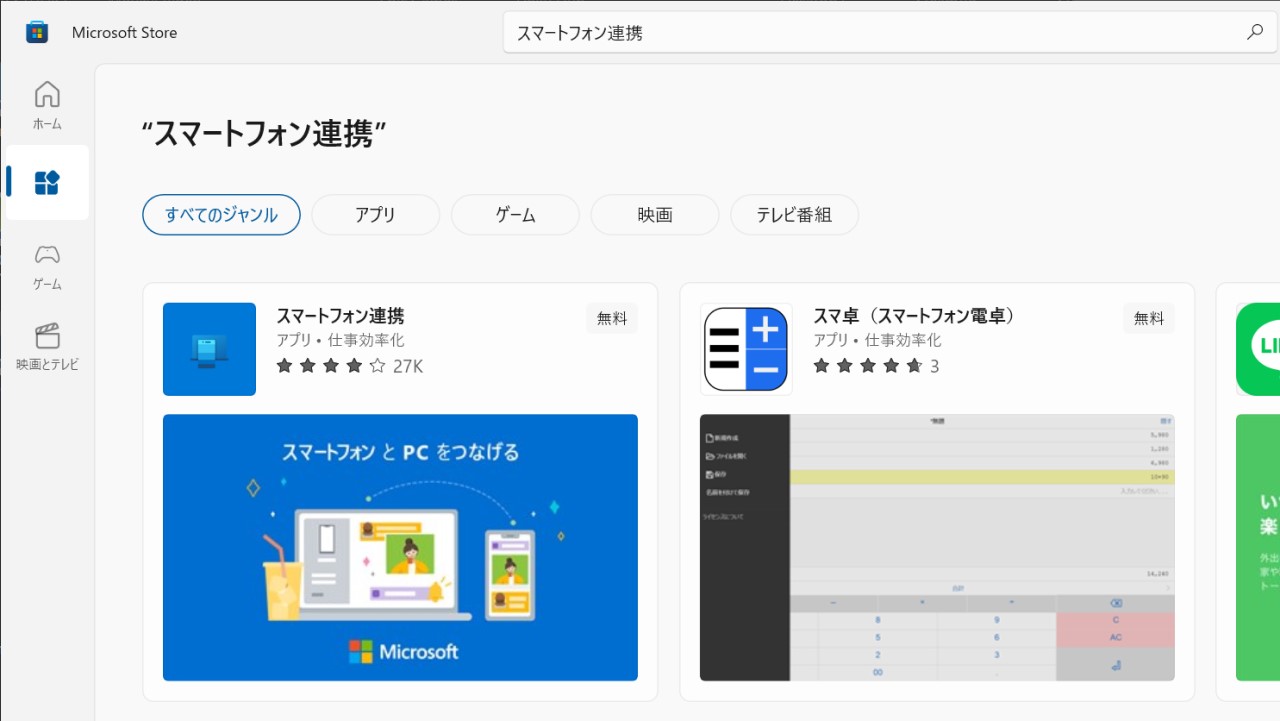Viewport: 1280px width, 721px height.
Task: Click アプリ・仕事効率化 under スマ卓
Action: [877, 340]
